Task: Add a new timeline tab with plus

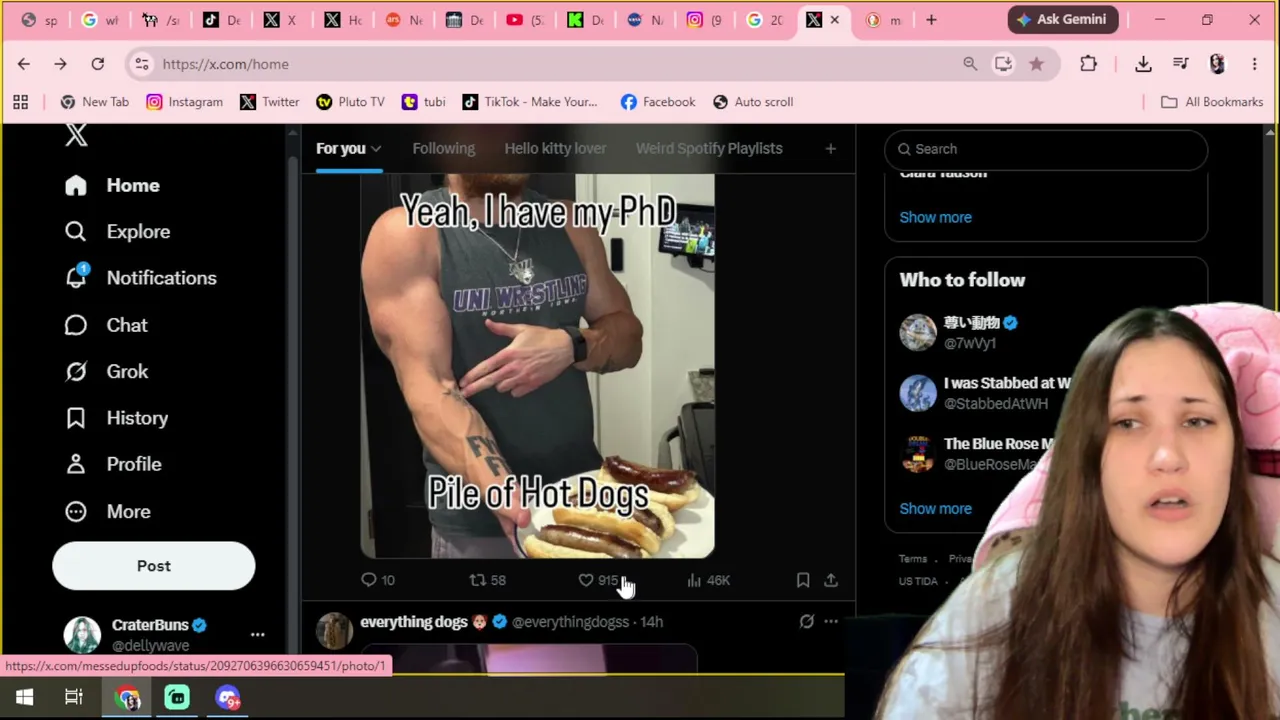Action: (830, 149)
